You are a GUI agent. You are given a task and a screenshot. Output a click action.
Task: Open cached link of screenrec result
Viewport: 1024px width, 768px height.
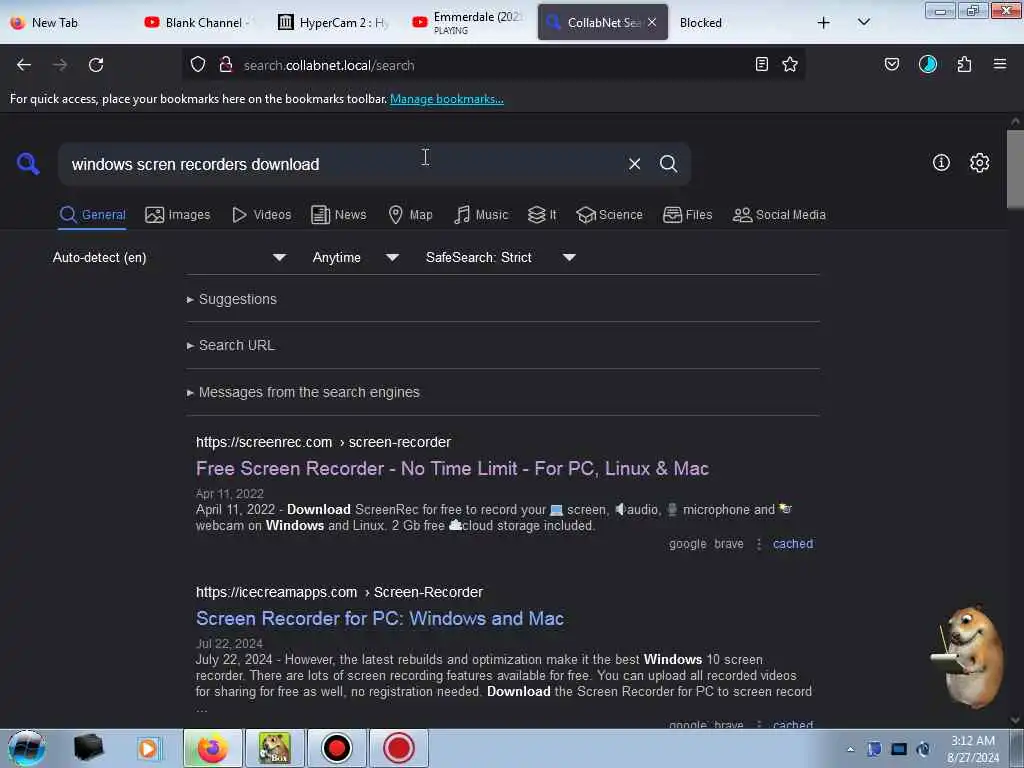[x=793, y=544]
